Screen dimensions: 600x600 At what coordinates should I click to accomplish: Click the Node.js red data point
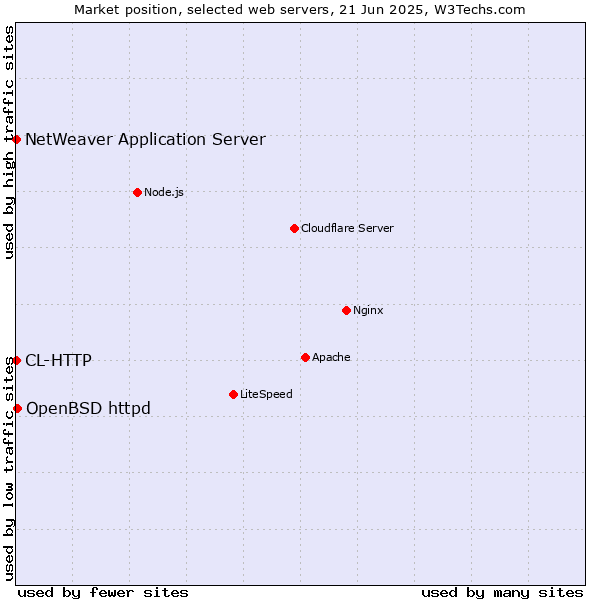[x=137, y=192]
